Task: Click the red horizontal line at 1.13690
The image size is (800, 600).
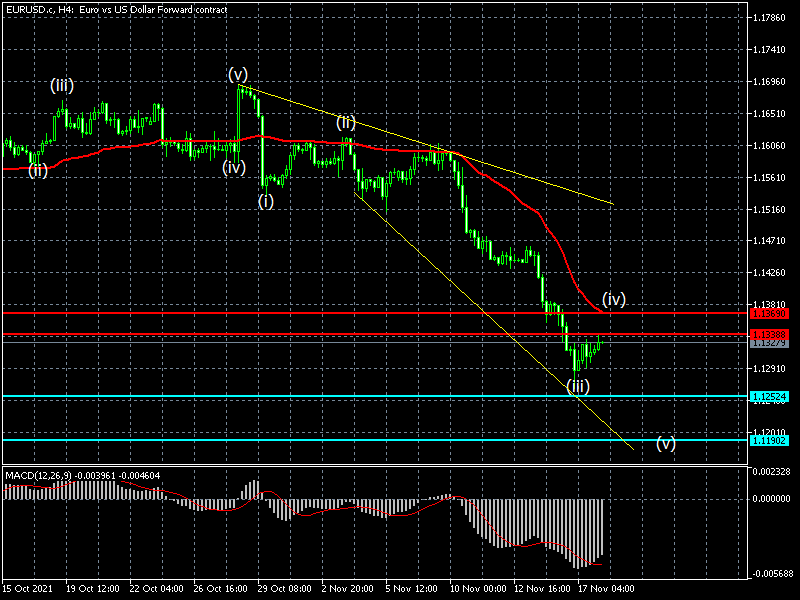Action: click(375, 313)
